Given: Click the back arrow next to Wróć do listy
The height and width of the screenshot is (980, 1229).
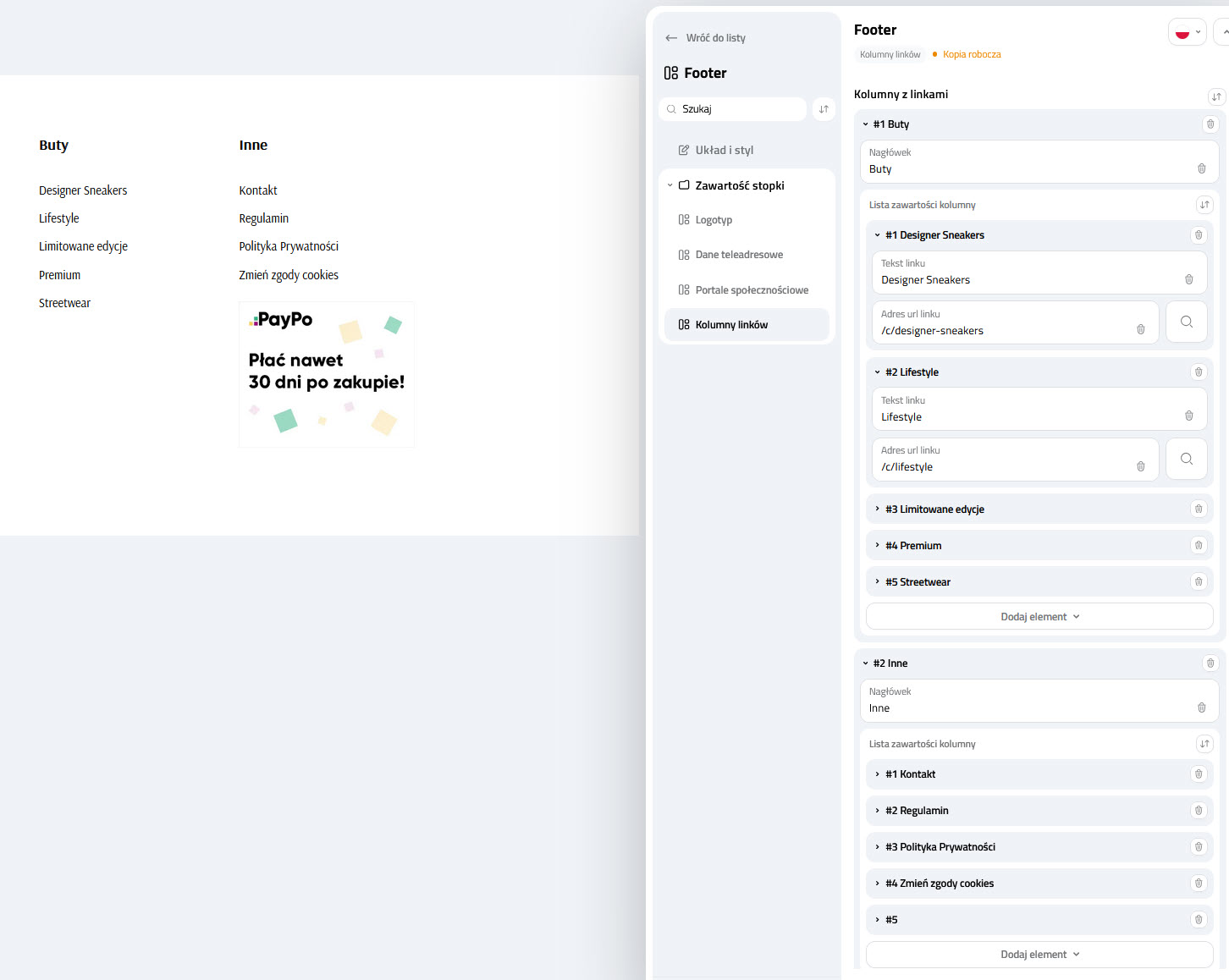Looking at the screenshot, I should [671, 38].
